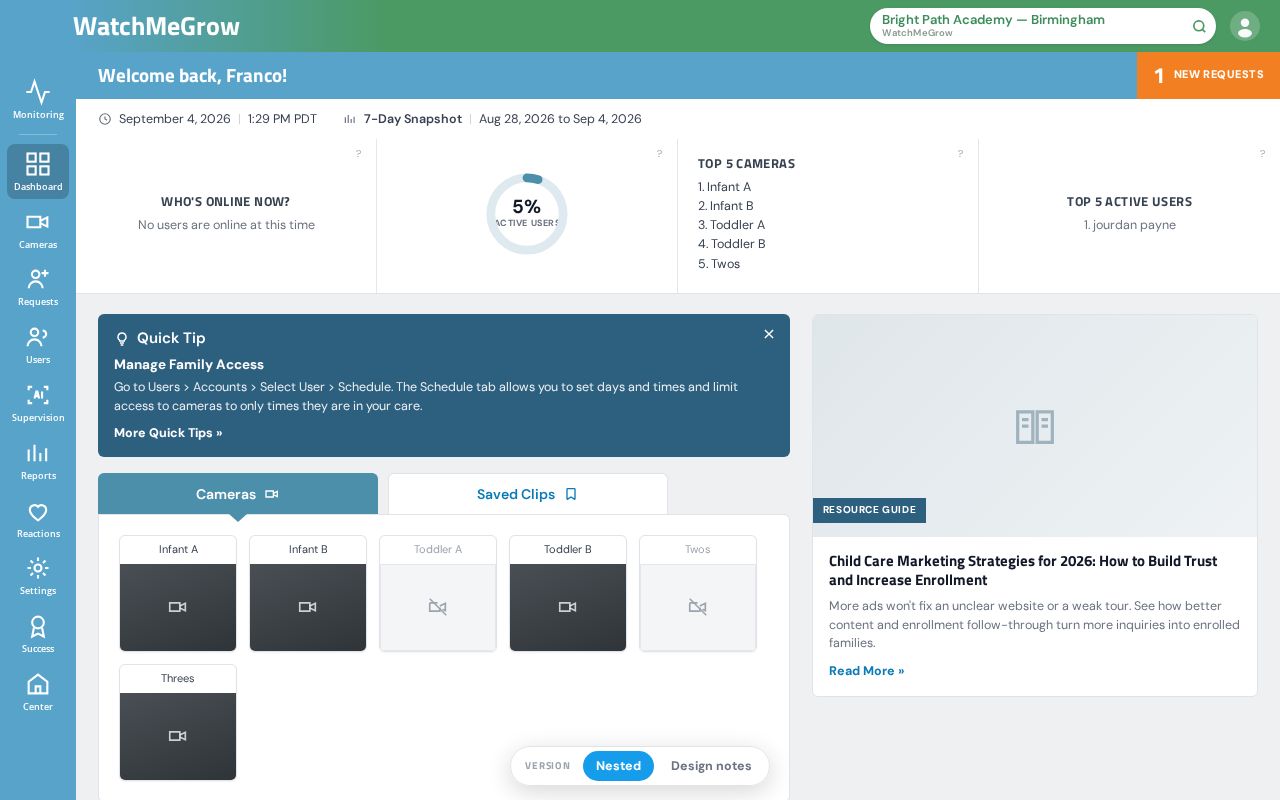View Reports from the sidebar
This screenshot has width=1280, height=800.
pyautogui.click(x=38, y=461)
